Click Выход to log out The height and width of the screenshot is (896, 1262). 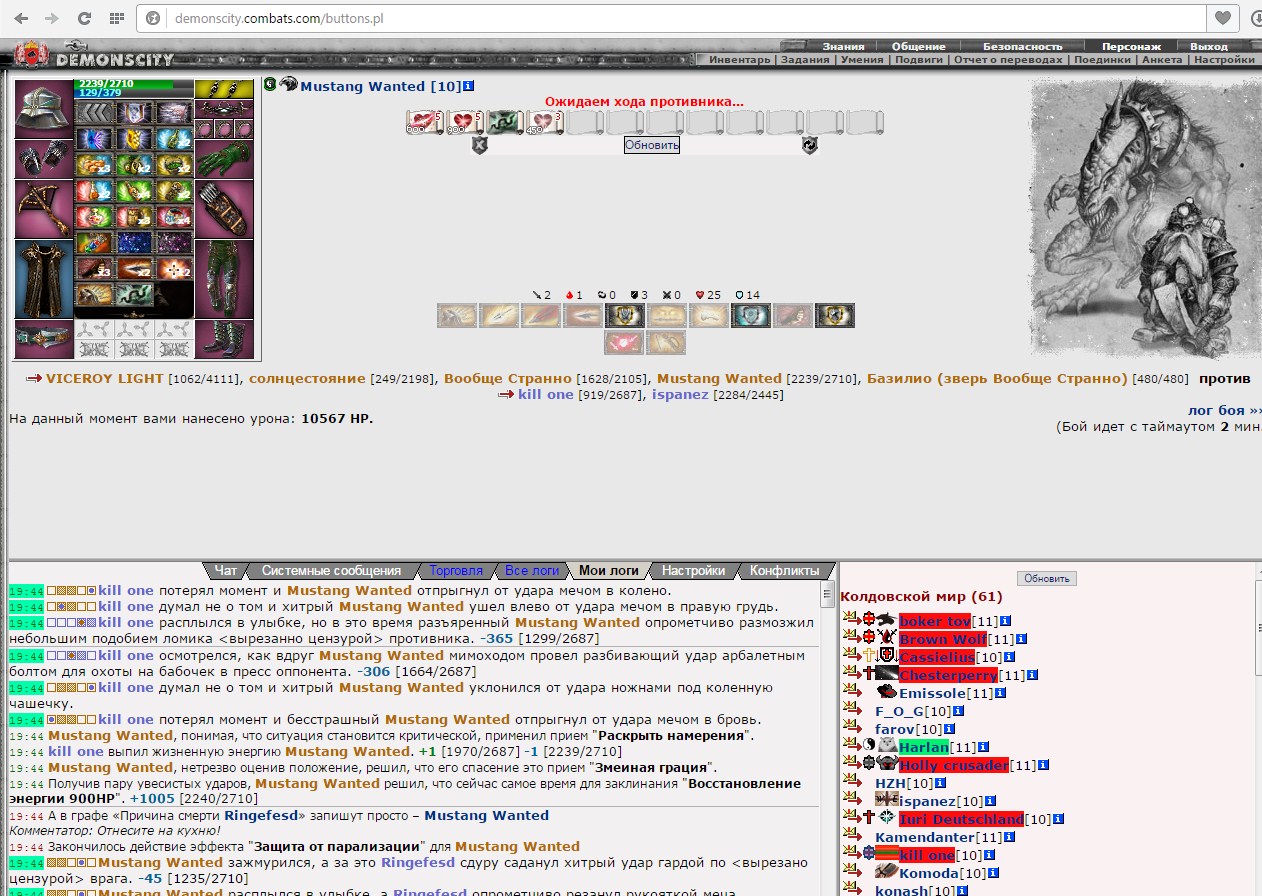1208,46
